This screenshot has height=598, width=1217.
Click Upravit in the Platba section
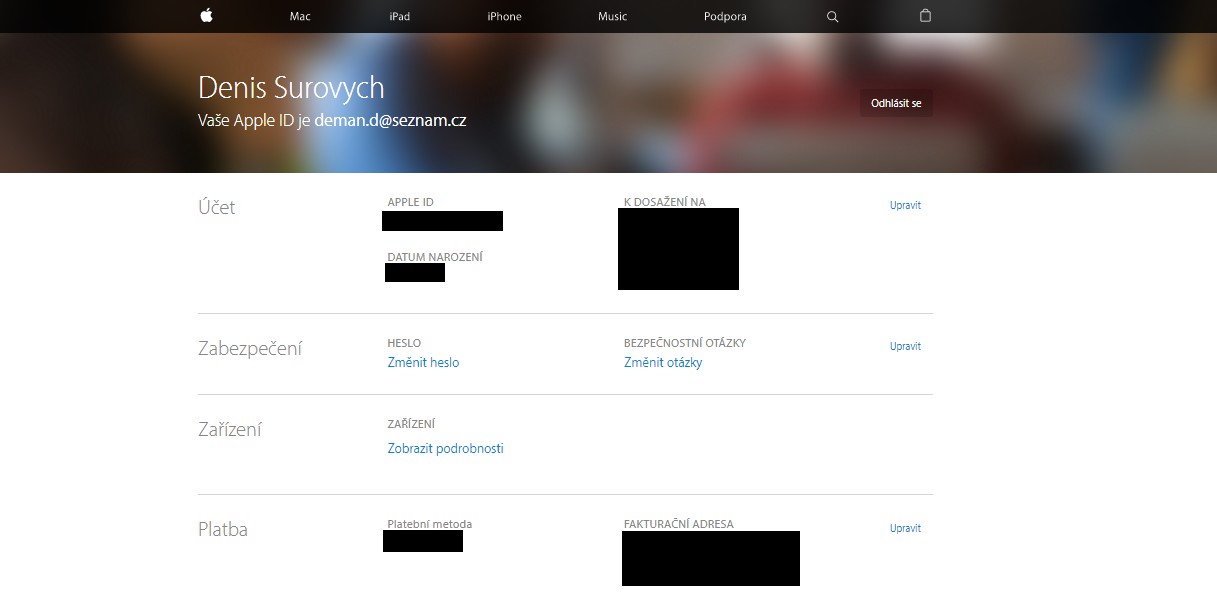tap(905, 528)
